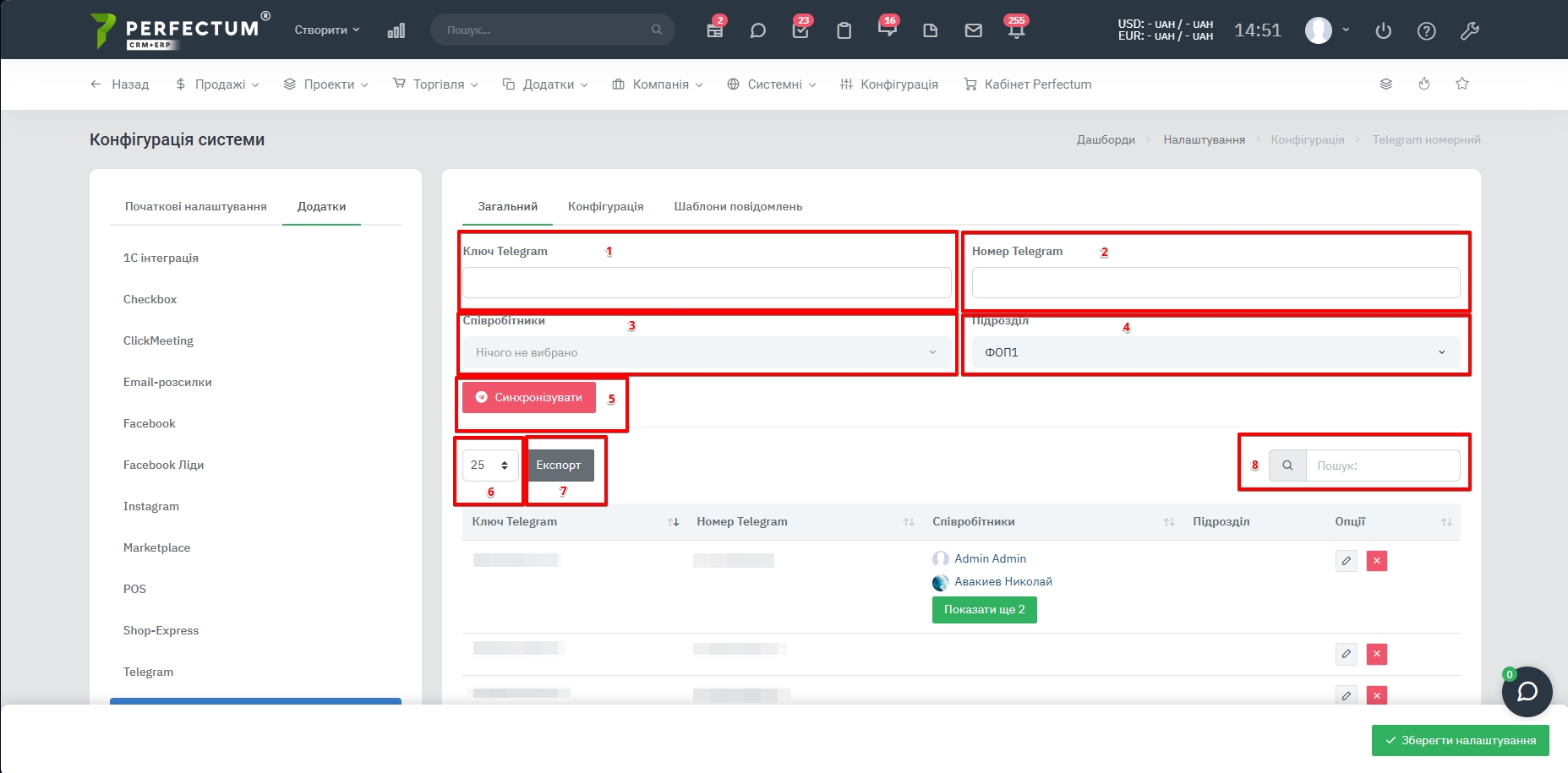This screenshot has width=1568, height=773.
Task: Click the wrench settings icon
Action: click(x=1469, y=31)
